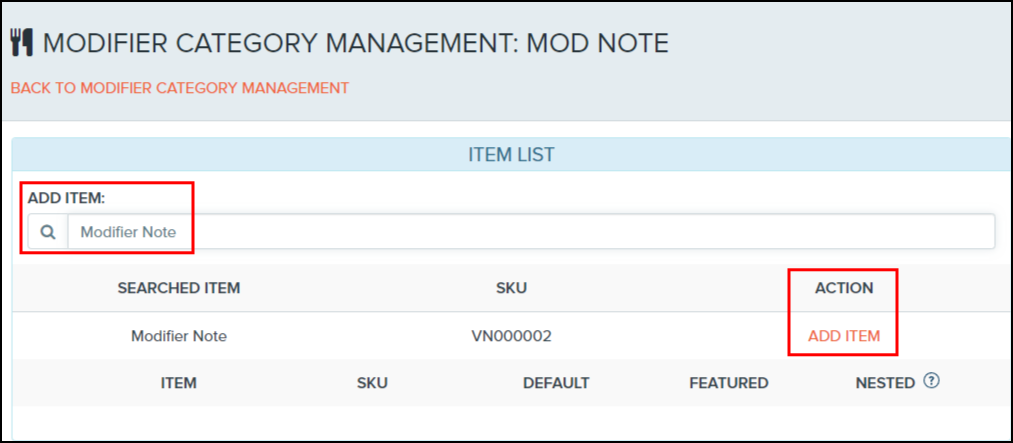Select the ITEM LIST panel header
This screenshot has height=443, width=1013.
click(511, 154)
